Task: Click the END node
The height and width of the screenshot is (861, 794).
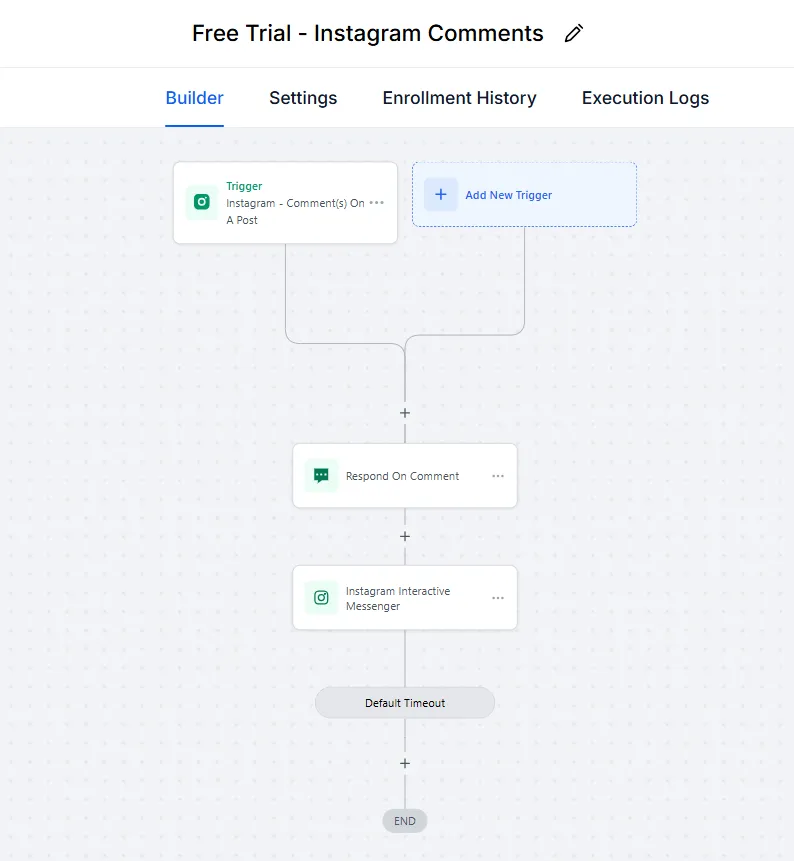Action: pos(405,821)
